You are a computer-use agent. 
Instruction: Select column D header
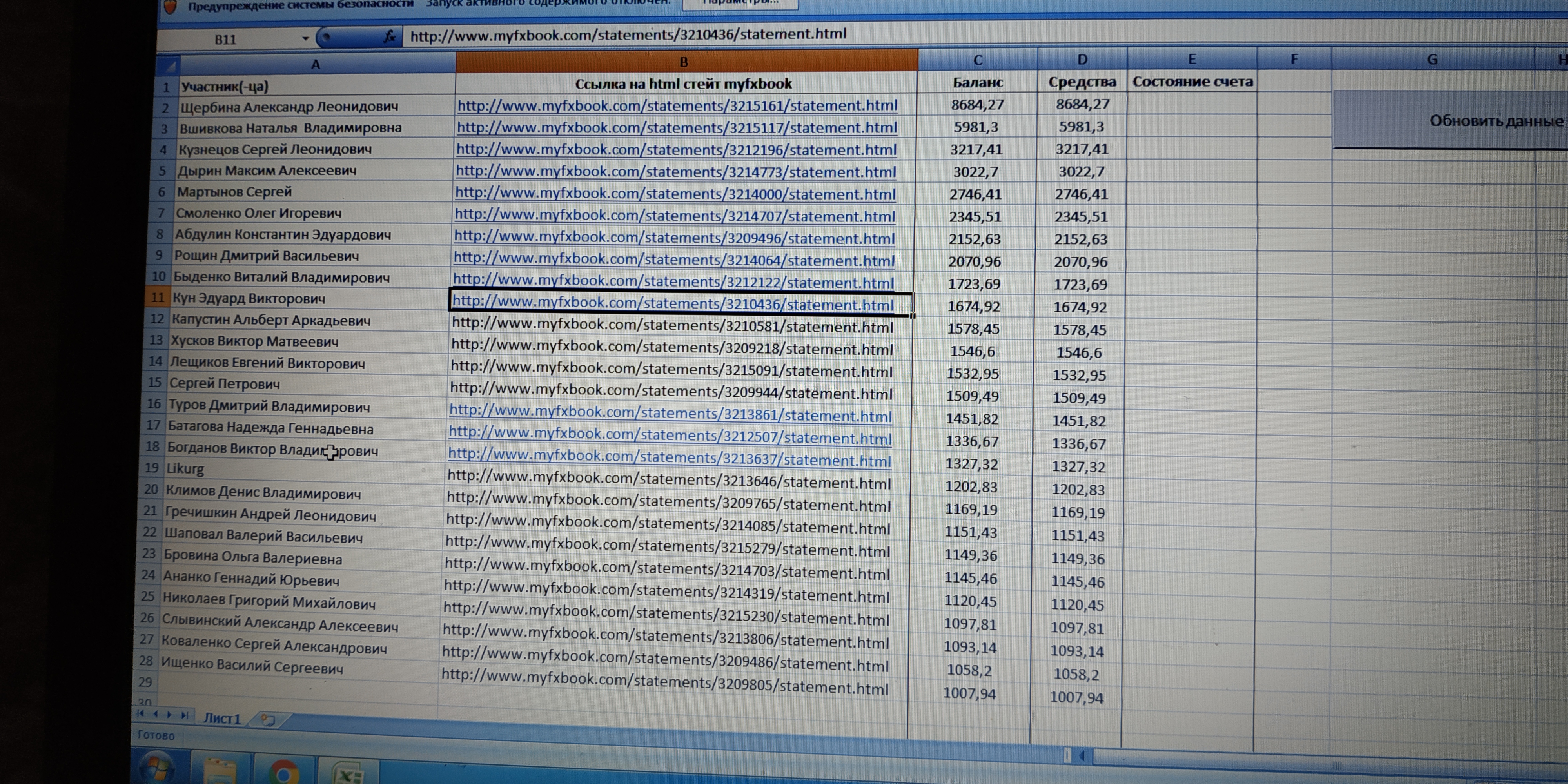coord(1082,59)
